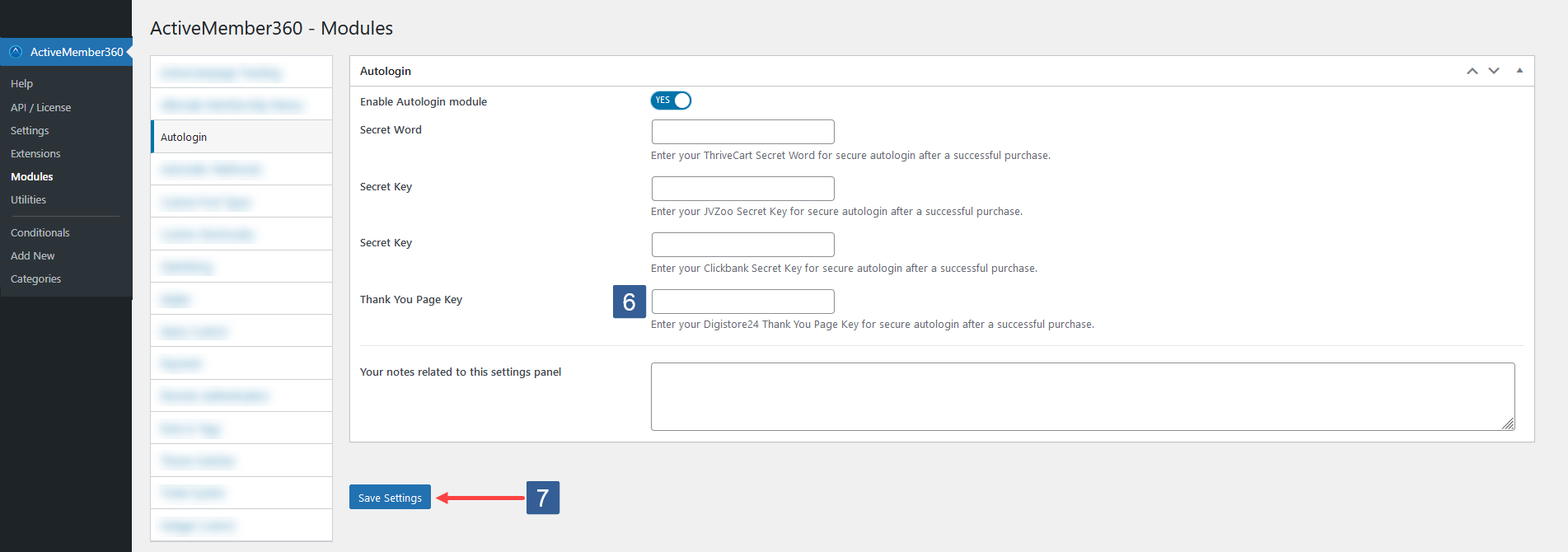Click Save Settings
1568x552 pixels.
[x=389, y=497]
